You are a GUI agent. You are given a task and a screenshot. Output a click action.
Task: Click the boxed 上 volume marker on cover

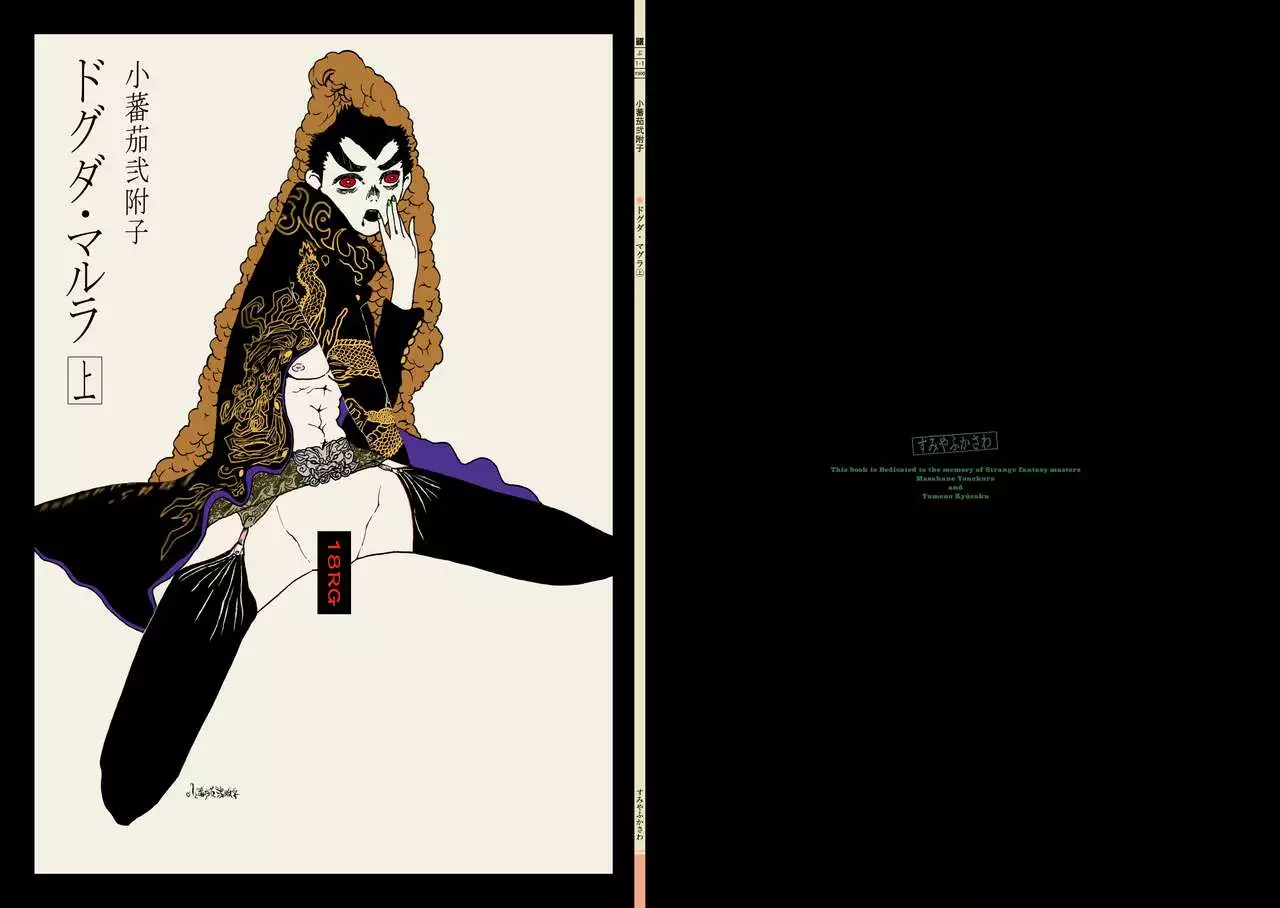[83, 384]
